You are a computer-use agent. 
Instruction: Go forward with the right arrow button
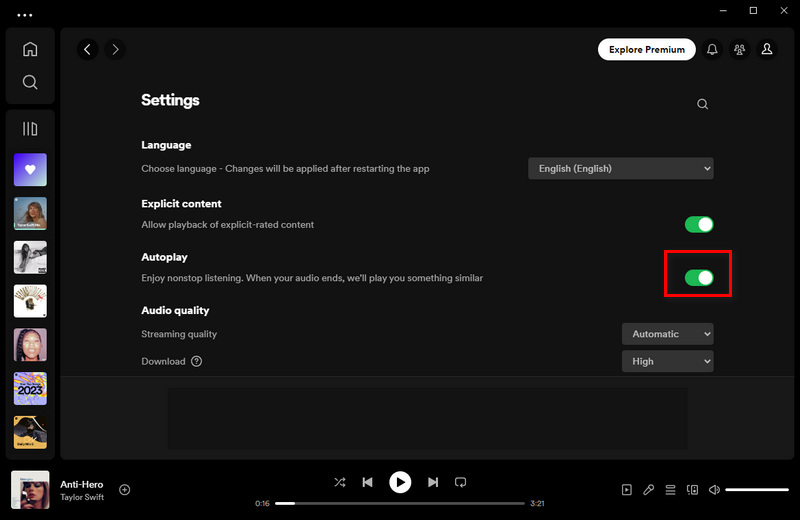(115, 49)
